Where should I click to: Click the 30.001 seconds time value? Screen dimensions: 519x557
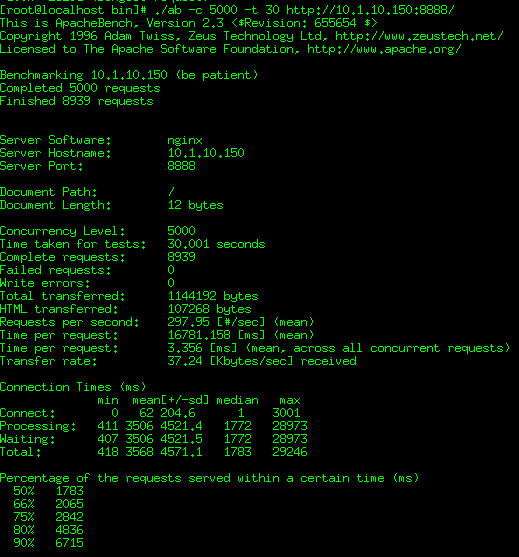(x=216, y=244)
